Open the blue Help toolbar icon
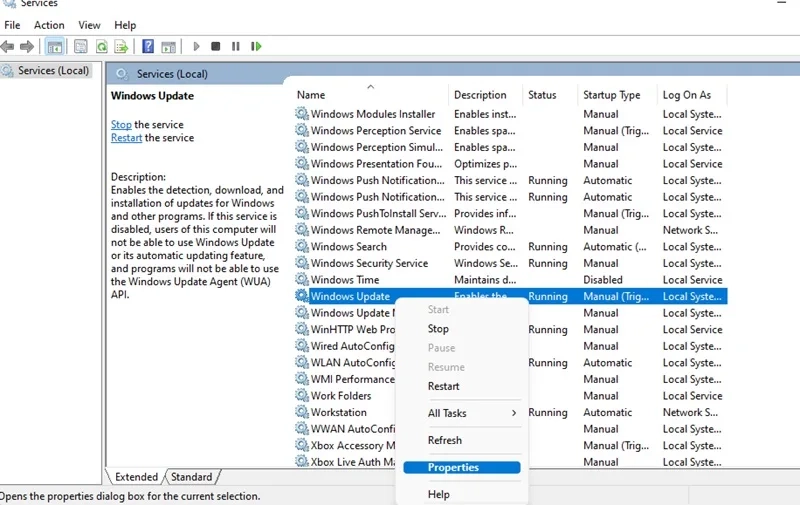 pyautogui.click(x=148, y=46)
